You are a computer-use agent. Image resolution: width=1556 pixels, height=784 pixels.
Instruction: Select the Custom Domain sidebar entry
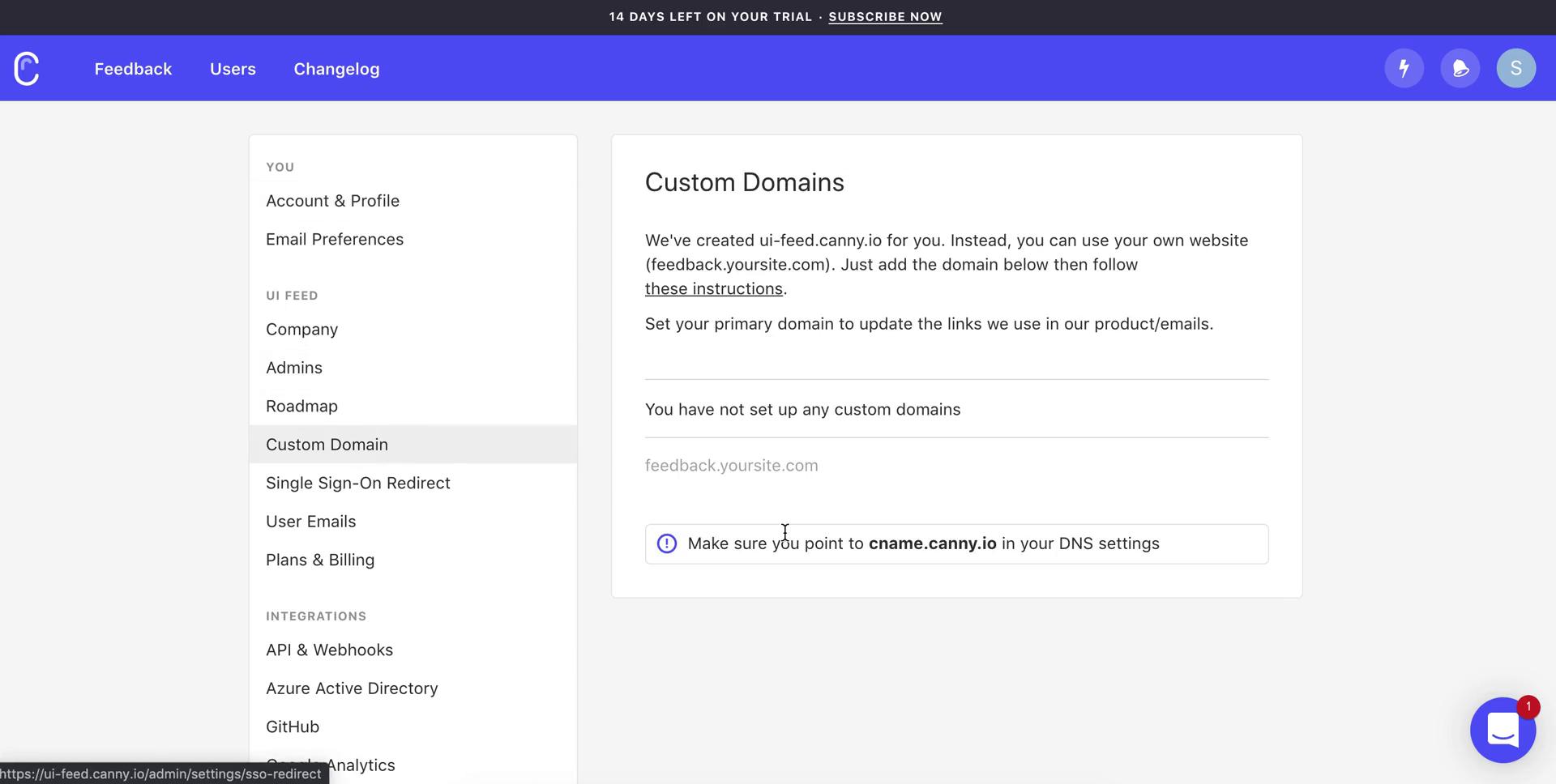pos(327,444)
